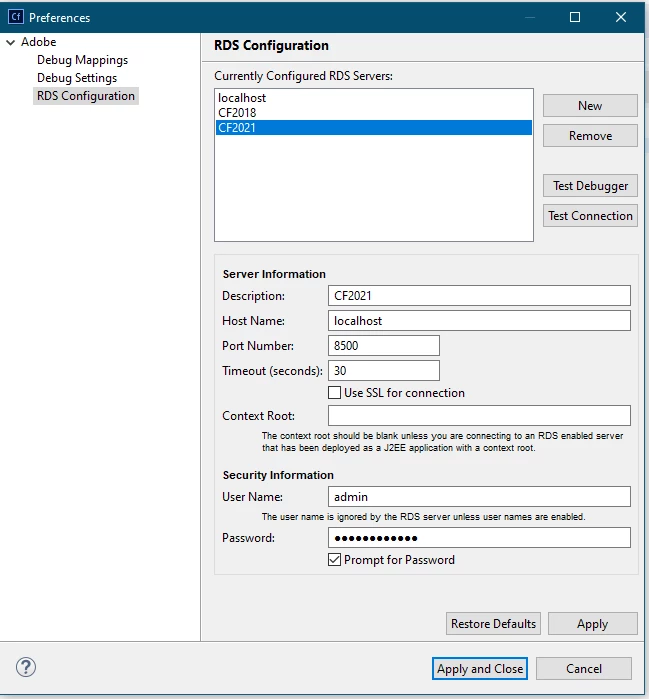This screenshot has height=699, width=649.
Task: Select RDS Configuration in the tree
Action: tap(86, 96)
